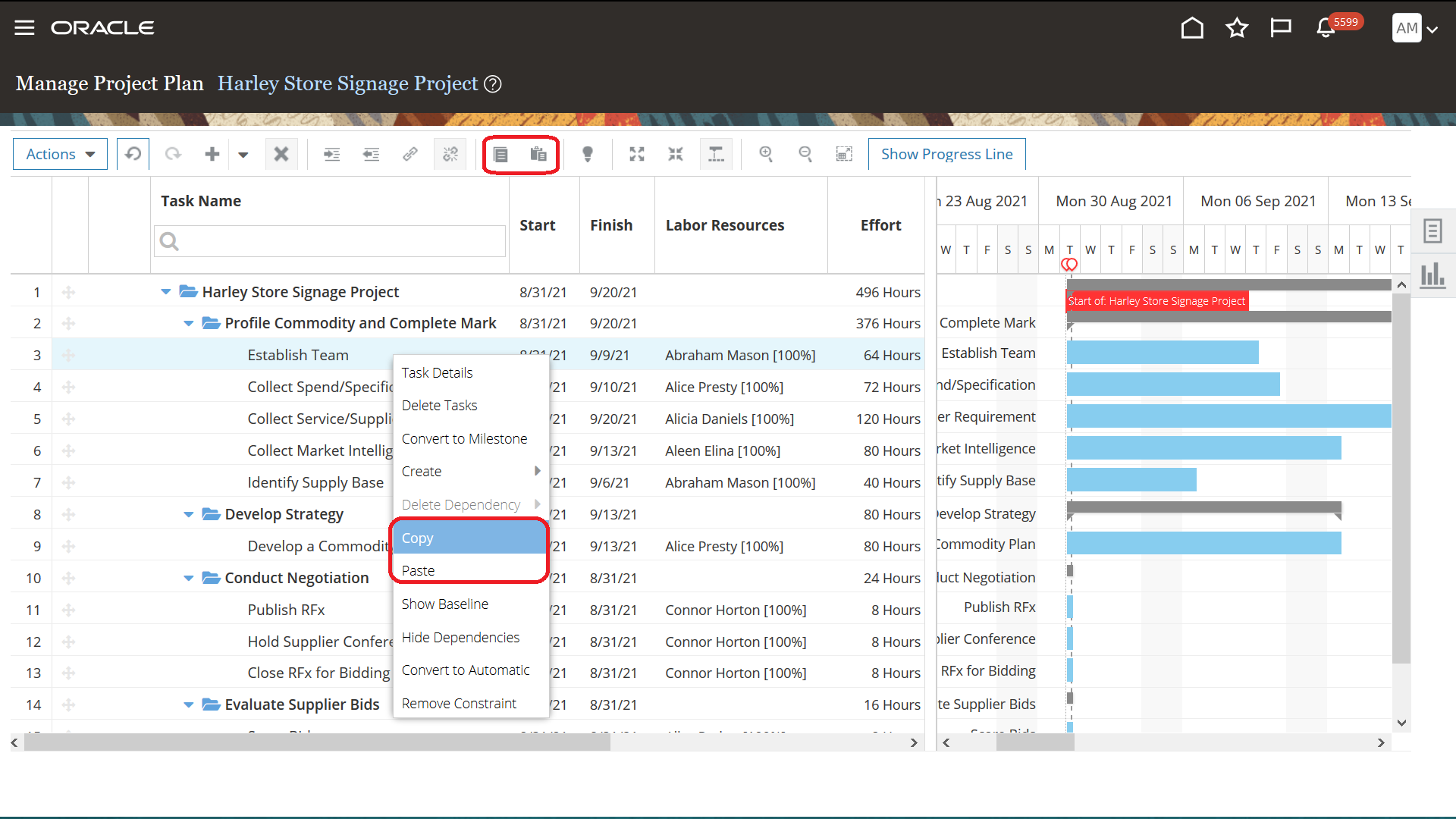Click the drag handle on row 3

point(68,356)
